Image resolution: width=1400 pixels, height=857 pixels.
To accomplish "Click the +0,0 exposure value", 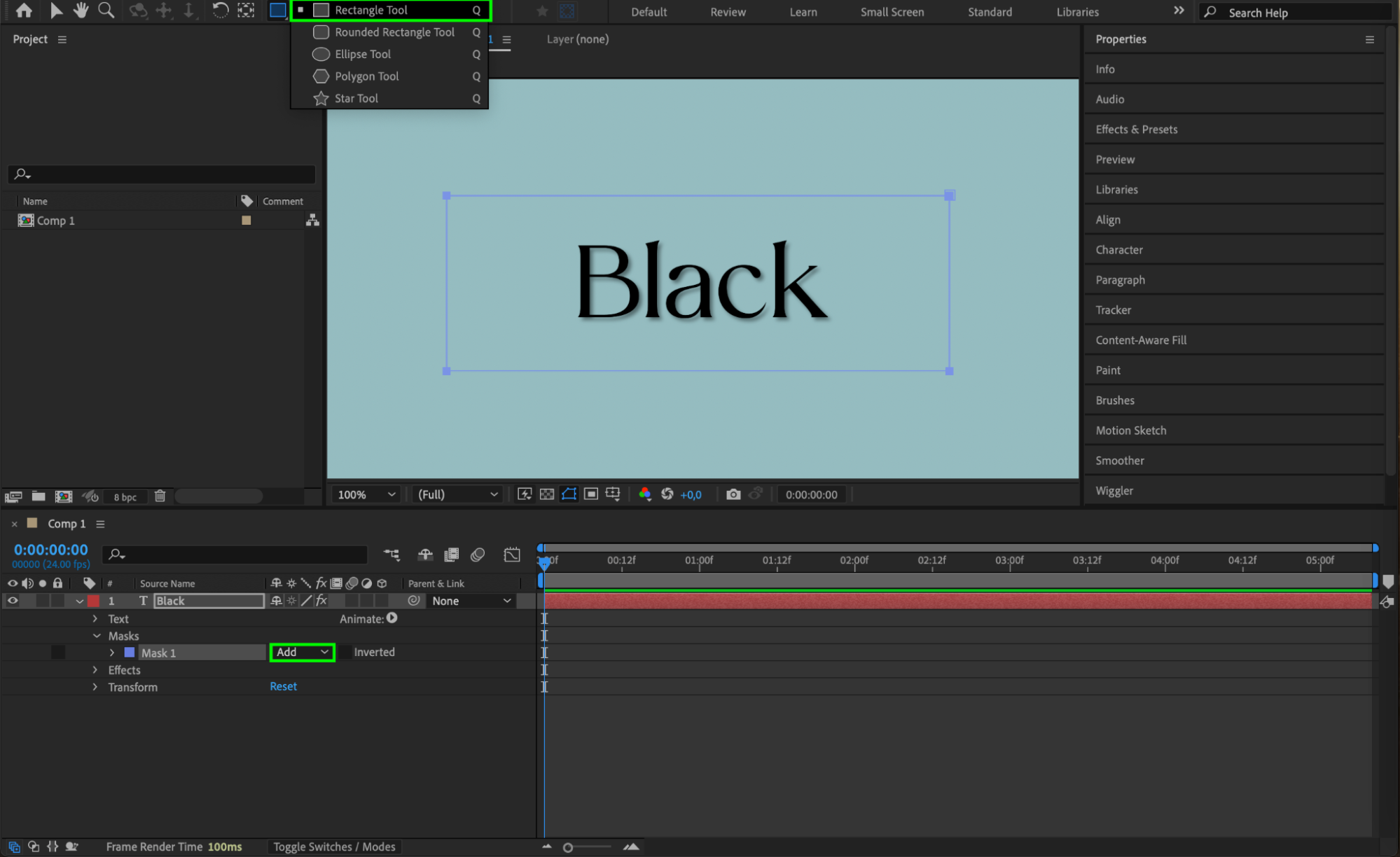I will tap(691, 495).
